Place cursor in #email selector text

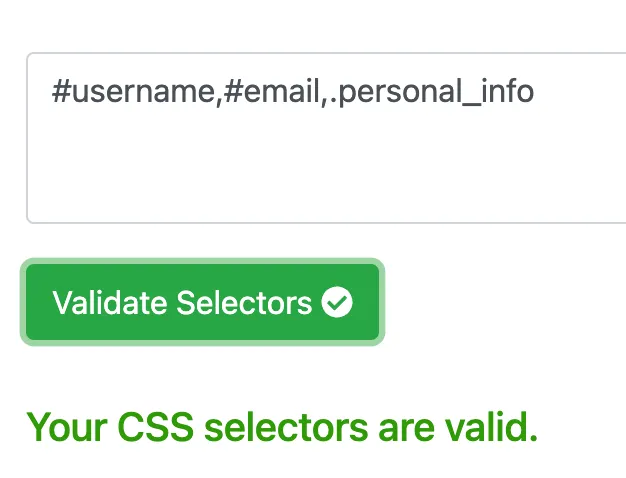271,93
